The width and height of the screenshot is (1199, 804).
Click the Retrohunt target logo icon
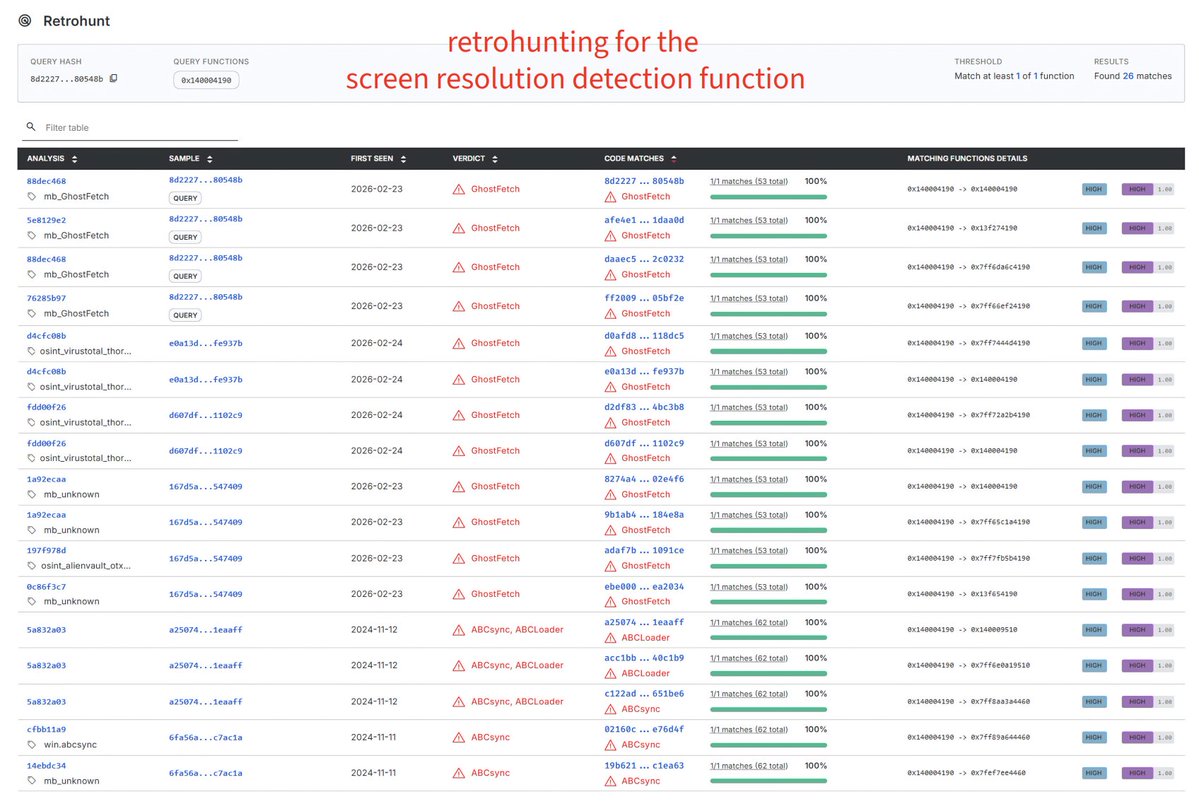click(25, 21)
